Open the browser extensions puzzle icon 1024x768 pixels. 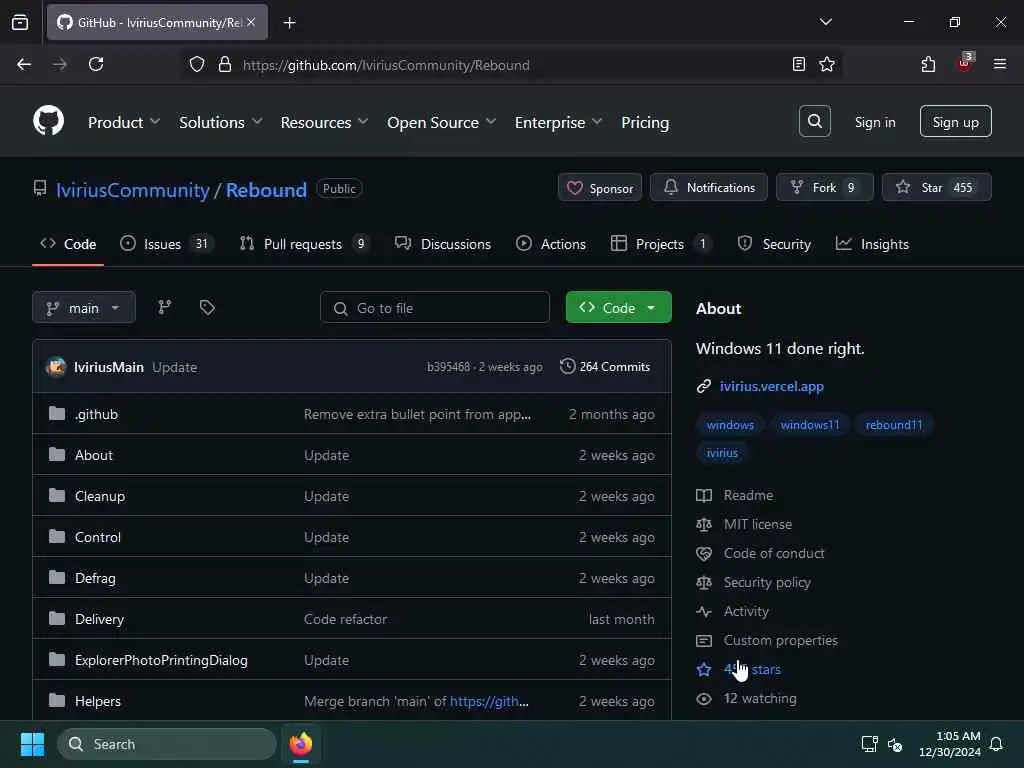point(928,64)
